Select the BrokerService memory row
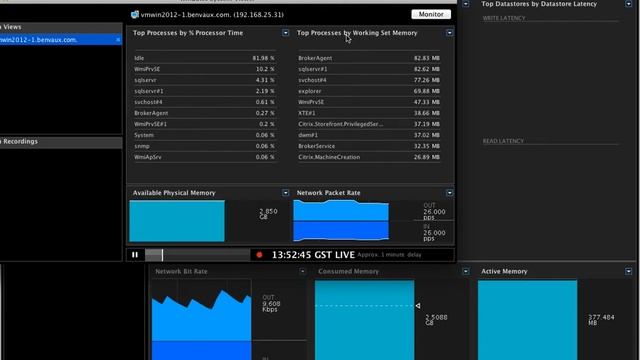Screen dimensions: 640x360 click(x=369, y=146)
